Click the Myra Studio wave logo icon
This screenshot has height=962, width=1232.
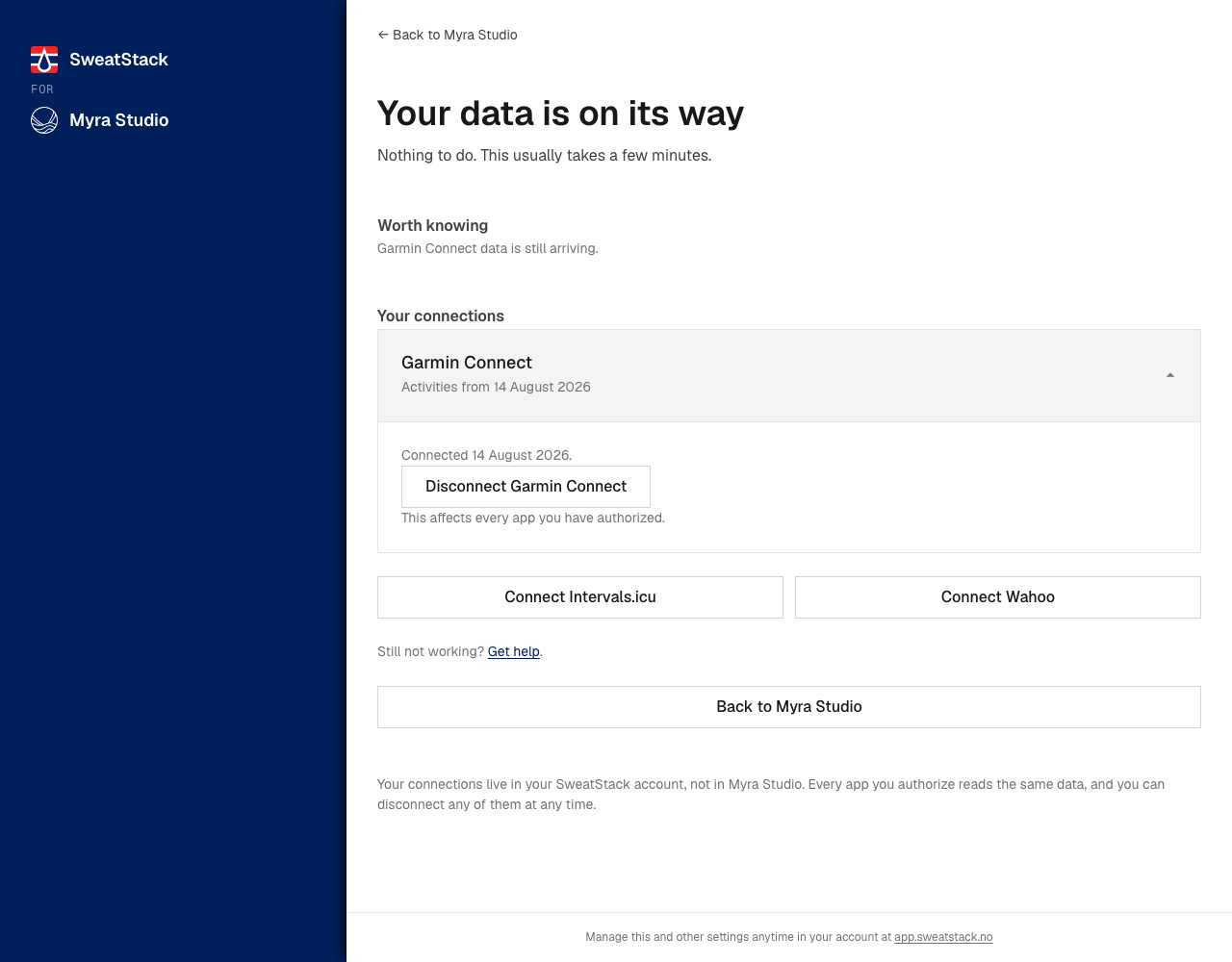[x=44, y=120]
